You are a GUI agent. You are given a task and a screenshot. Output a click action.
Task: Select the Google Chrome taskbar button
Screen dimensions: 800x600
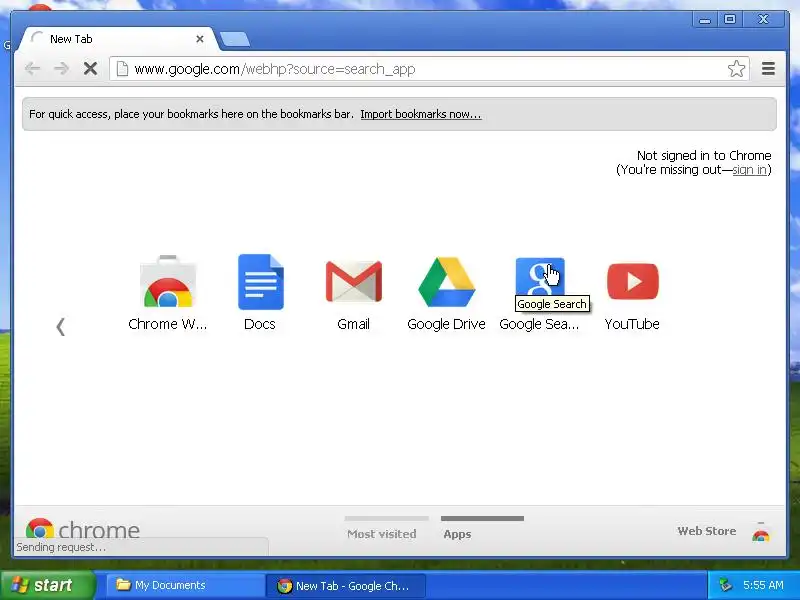(345, 586)
